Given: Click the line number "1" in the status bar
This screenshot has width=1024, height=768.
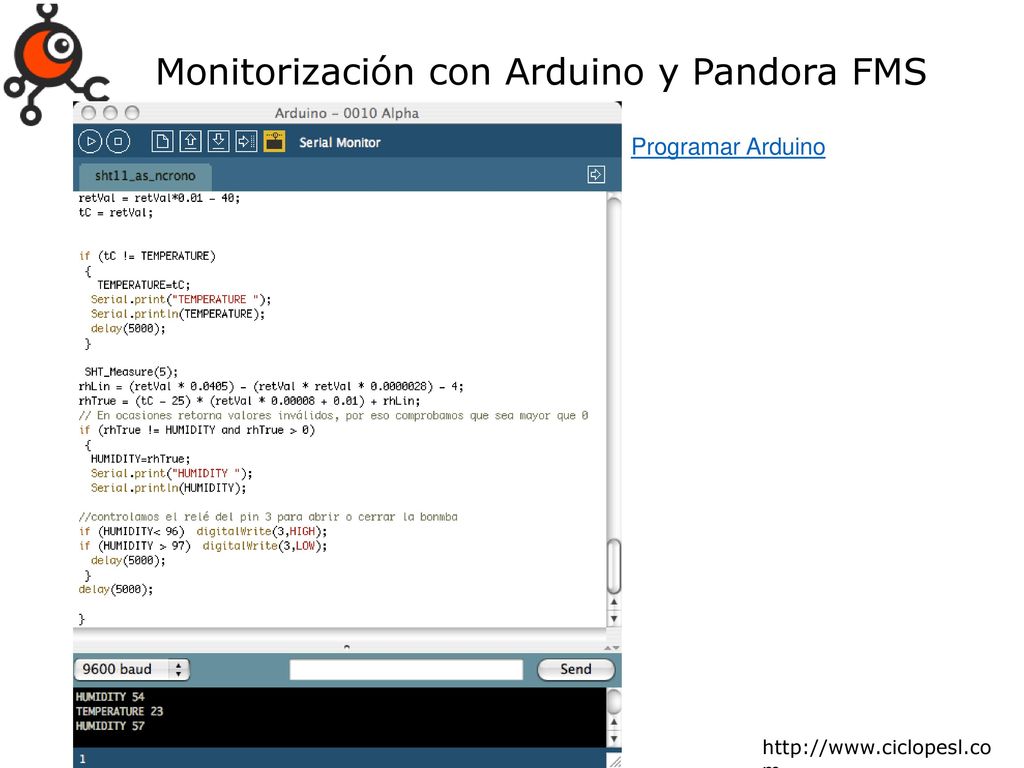Looking at the screenshot, I should 82,759.
